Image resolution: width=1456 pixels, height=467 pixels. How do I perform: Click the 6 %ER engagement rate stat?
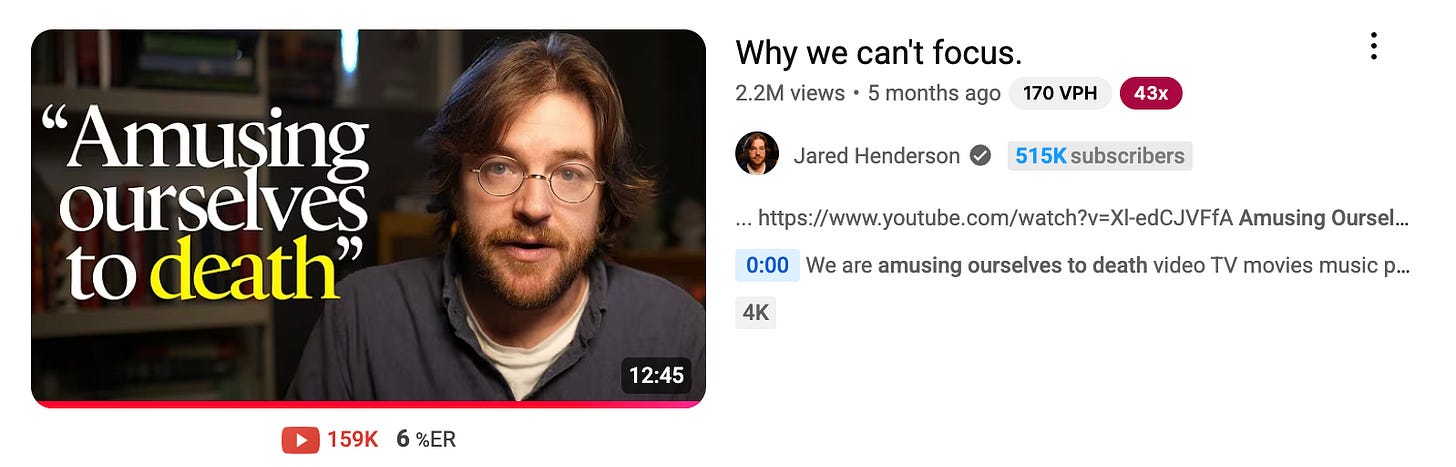pyautogui.click(x=426, y=439)
